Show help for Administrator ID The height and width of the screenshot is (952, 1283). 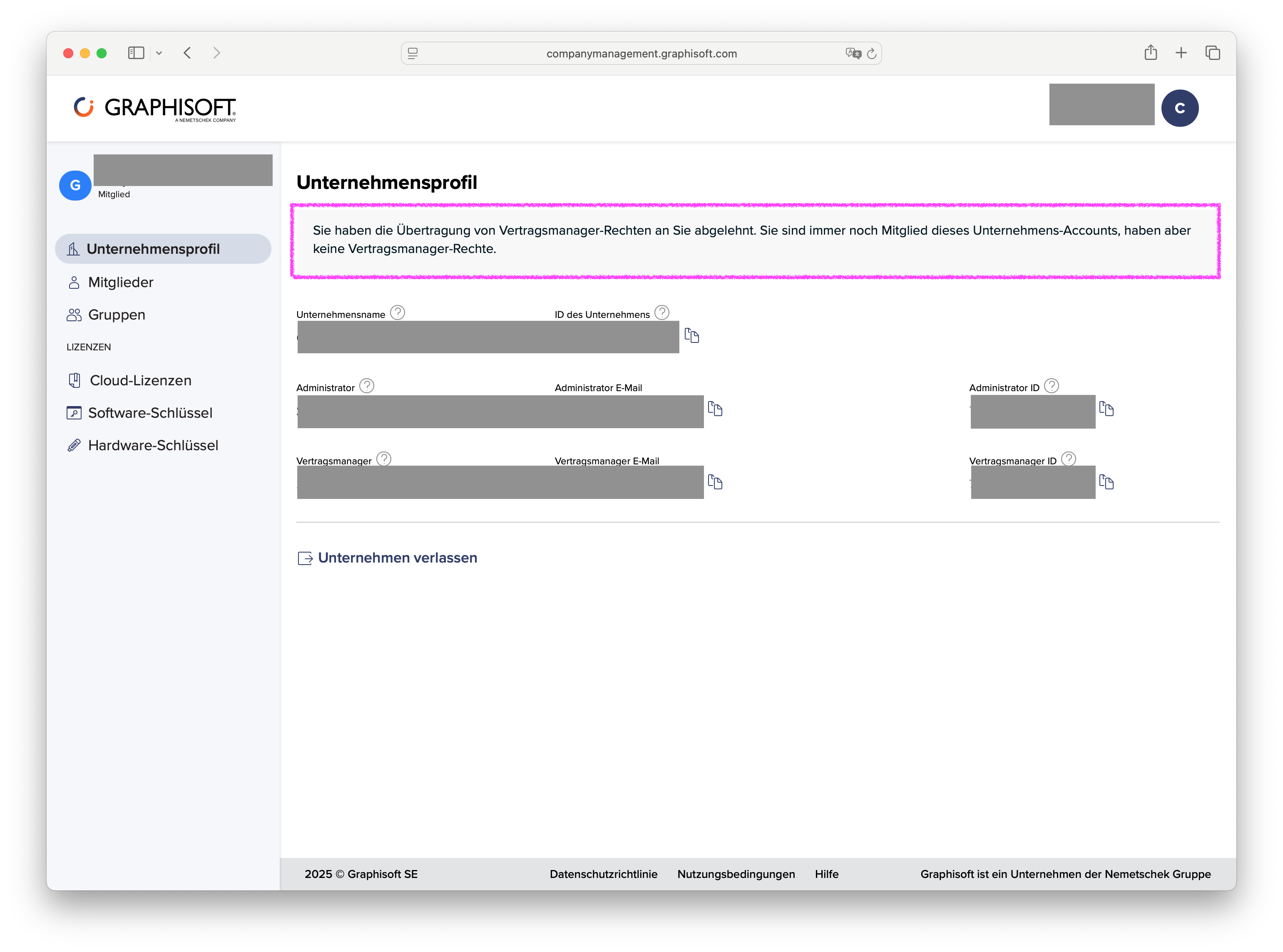click(1051, 386)
